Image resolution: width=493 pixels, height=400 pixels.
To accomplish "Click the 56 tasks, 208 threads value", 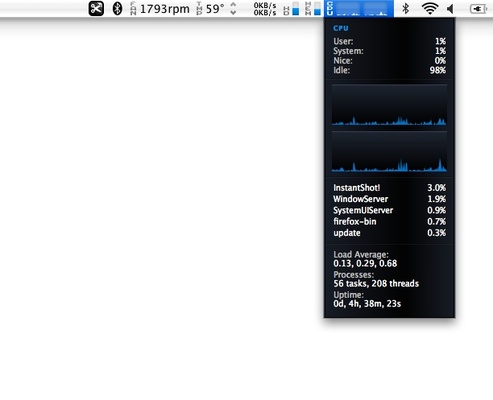I will point(376,284).
